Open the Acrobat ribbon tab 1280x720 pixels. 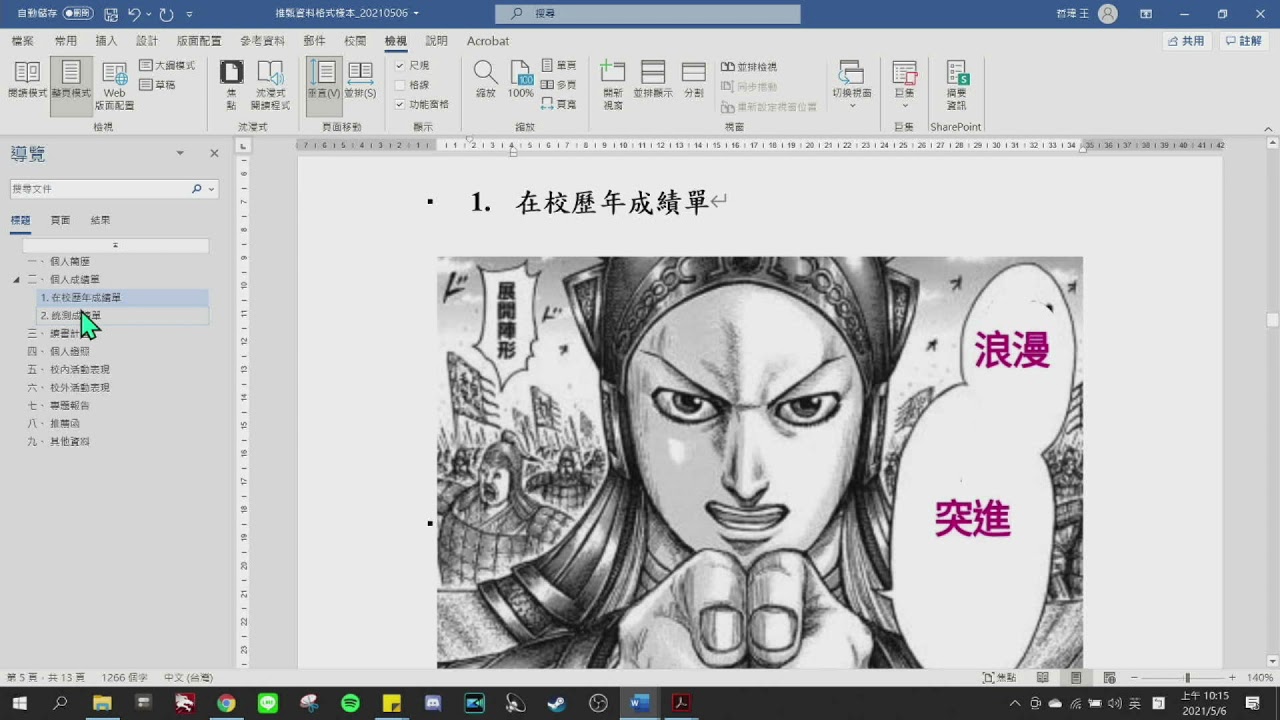[x=488, y=41]
